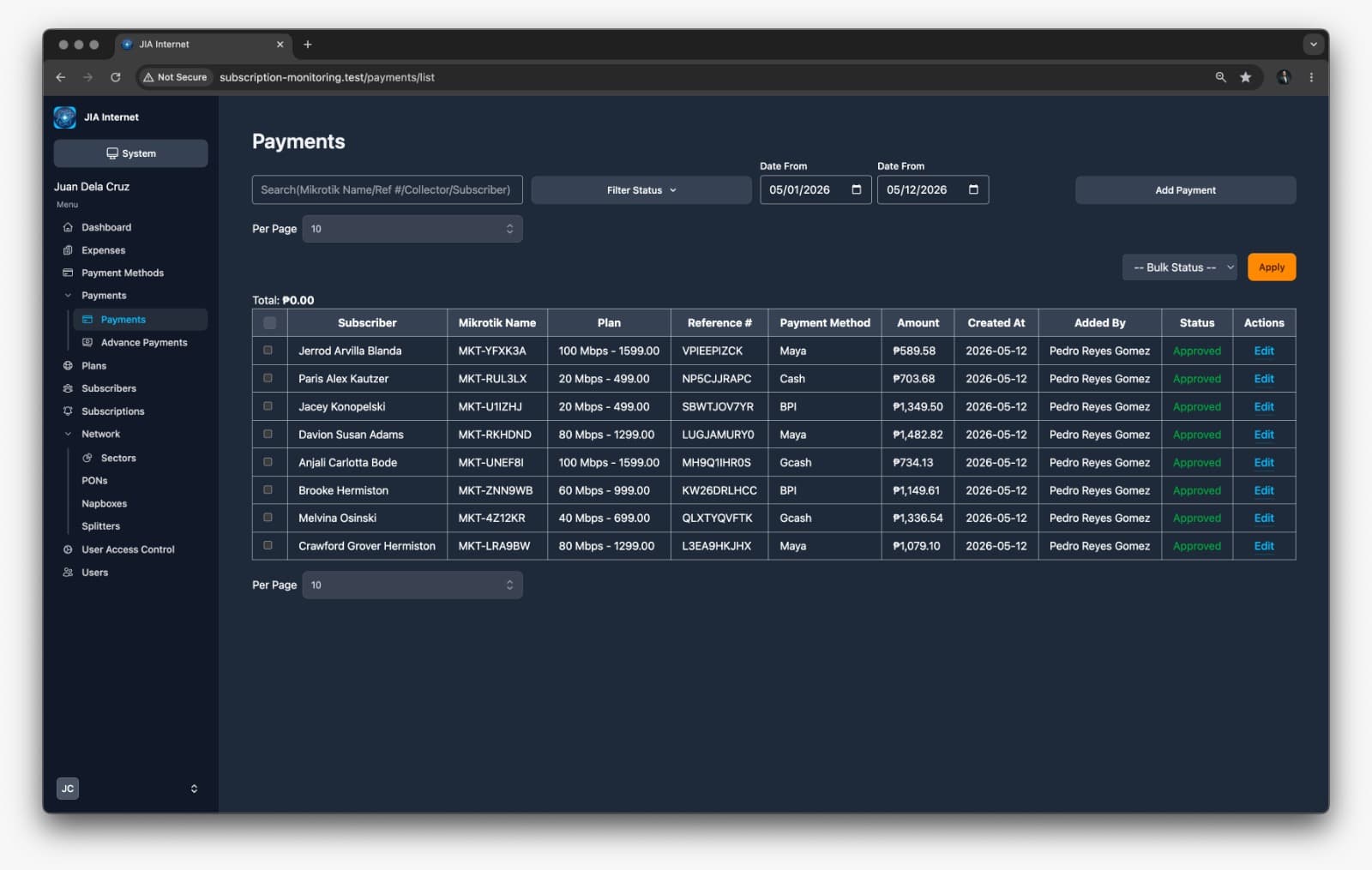Open the Chrome tab list chevron
The height and width of the screenshot is (870, 1372).
coord(1313,45)
